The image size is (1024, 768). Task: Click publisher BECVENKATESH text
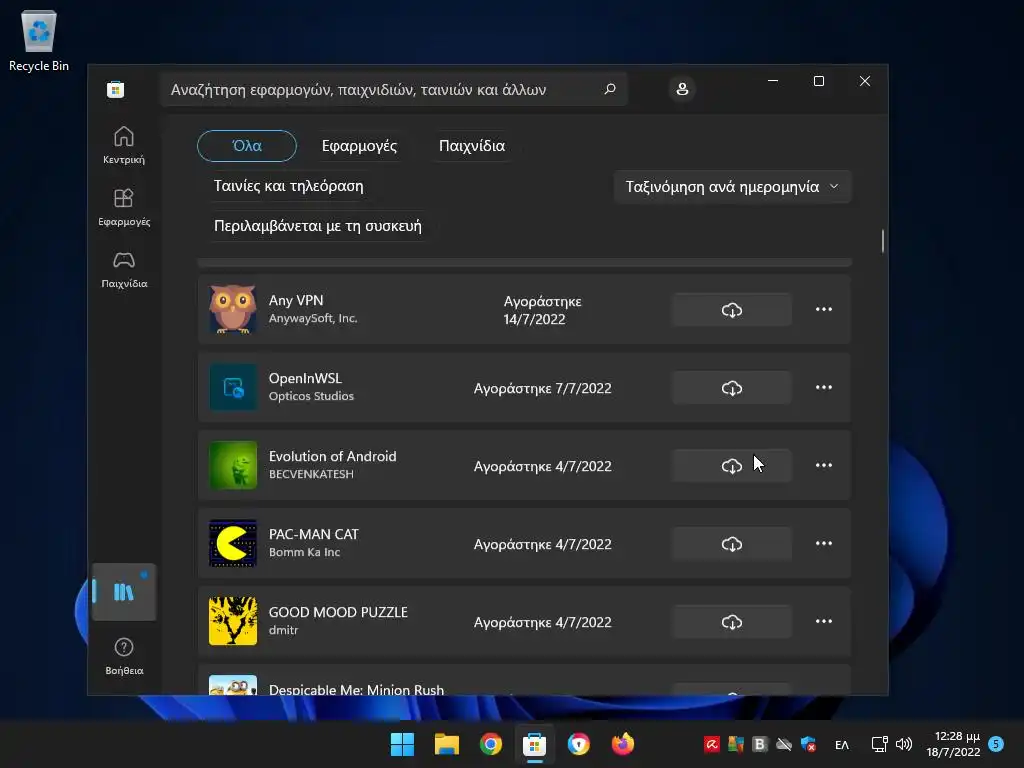[311, 474]
